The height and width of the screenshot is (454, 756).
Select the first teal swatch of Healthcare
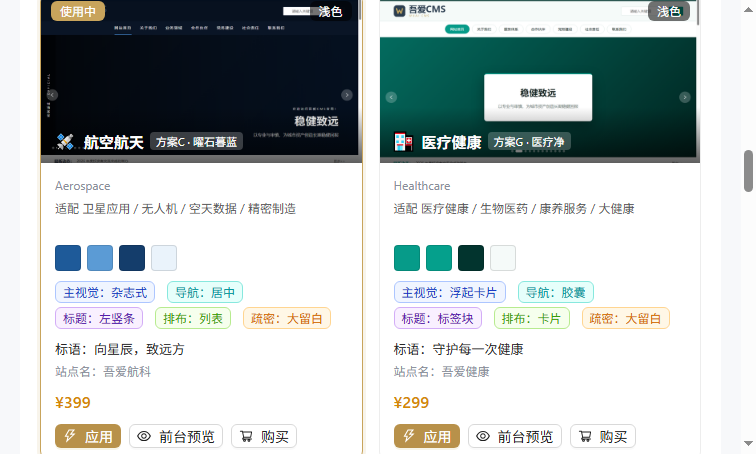[407, 258]
